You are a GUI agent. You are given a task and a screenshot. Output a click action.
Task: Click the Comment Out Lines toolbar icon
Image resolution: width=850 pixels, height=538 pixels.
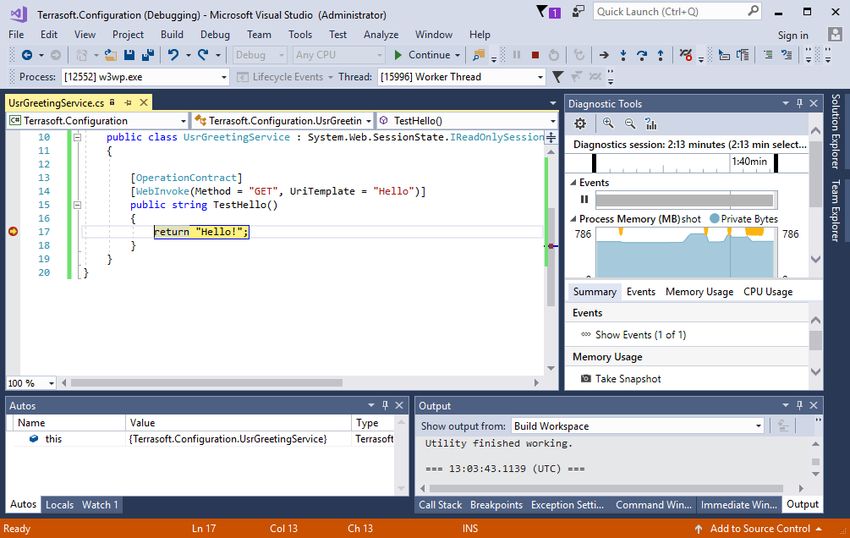point(768,55)
